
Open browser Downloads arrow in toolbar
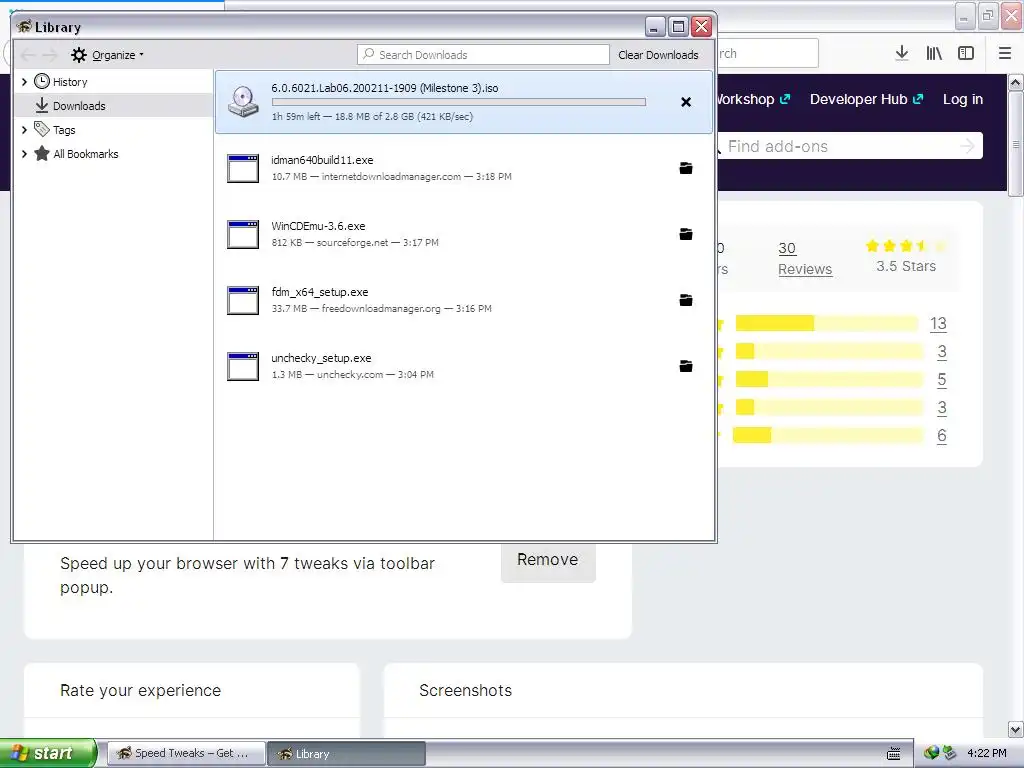[902, 53]
